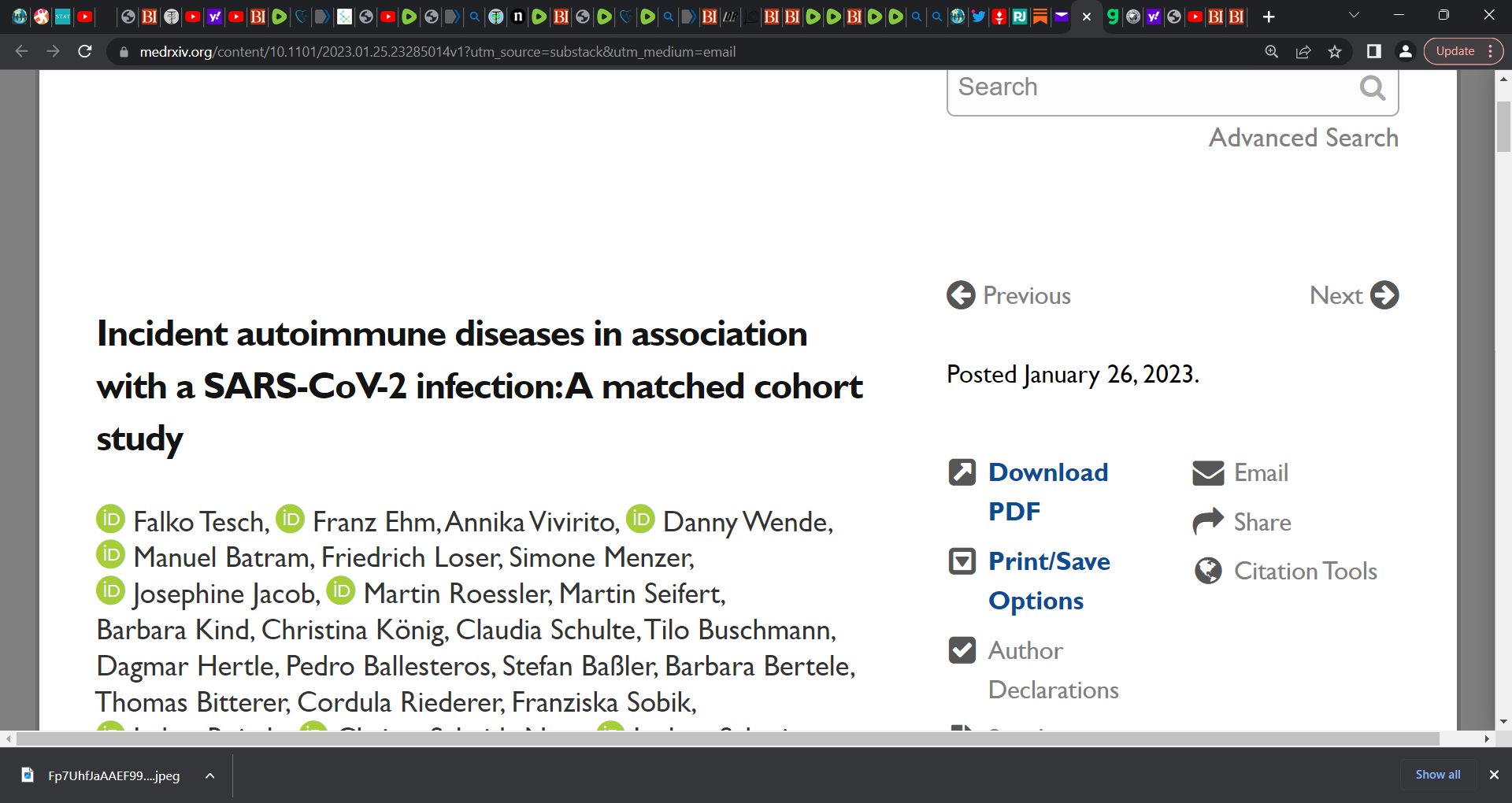1512x803 pixels.
Task: Switch to the orange Substack tab
Action: pos(1040,17)
